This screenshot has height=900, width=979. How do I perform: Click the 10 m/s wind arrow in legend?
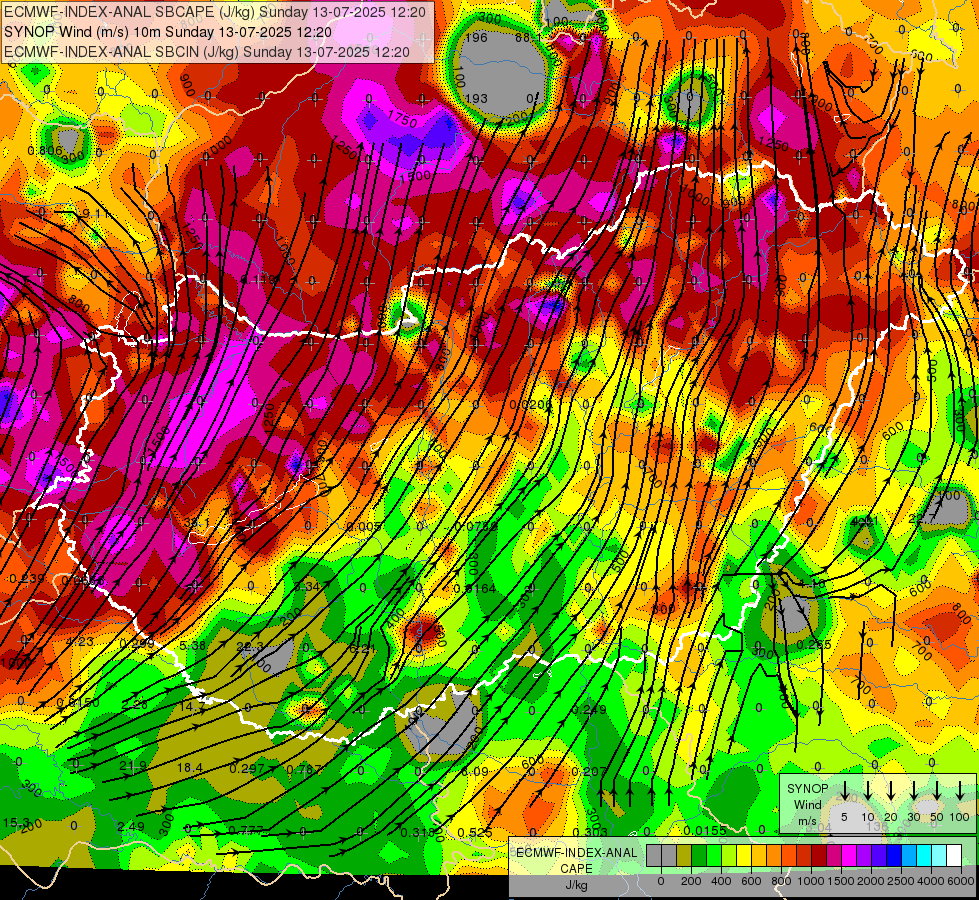pos(868,791)
